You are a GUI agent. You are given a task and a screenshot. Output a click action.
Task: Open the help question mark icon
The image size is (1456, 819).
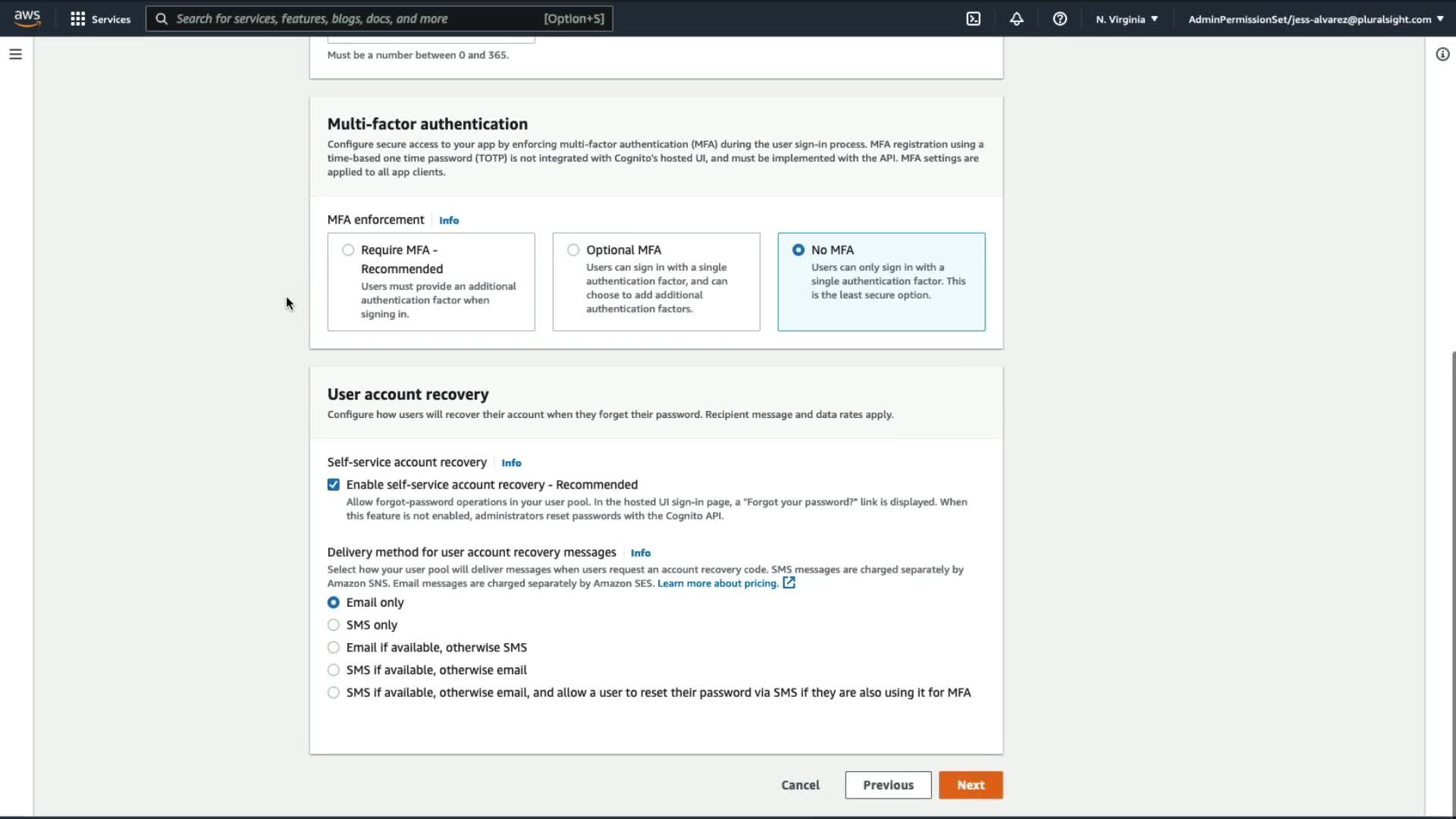(1059, 19)
